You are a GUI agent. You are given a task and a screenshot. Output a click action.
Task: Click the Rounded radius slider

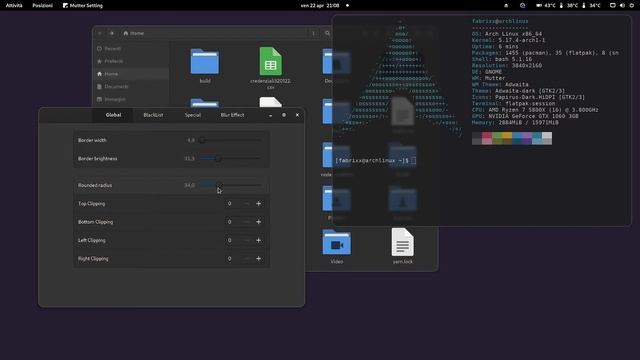click(231, 185)
